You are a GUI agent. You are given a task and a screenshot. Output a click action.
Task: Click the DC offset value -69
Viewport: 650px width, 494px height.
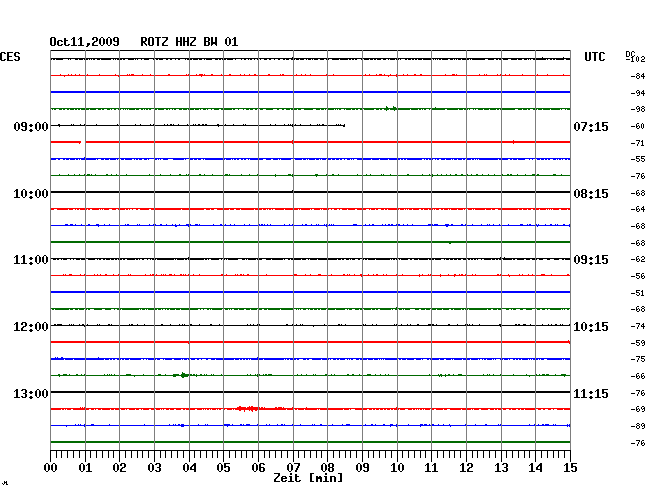pos(638,409)
